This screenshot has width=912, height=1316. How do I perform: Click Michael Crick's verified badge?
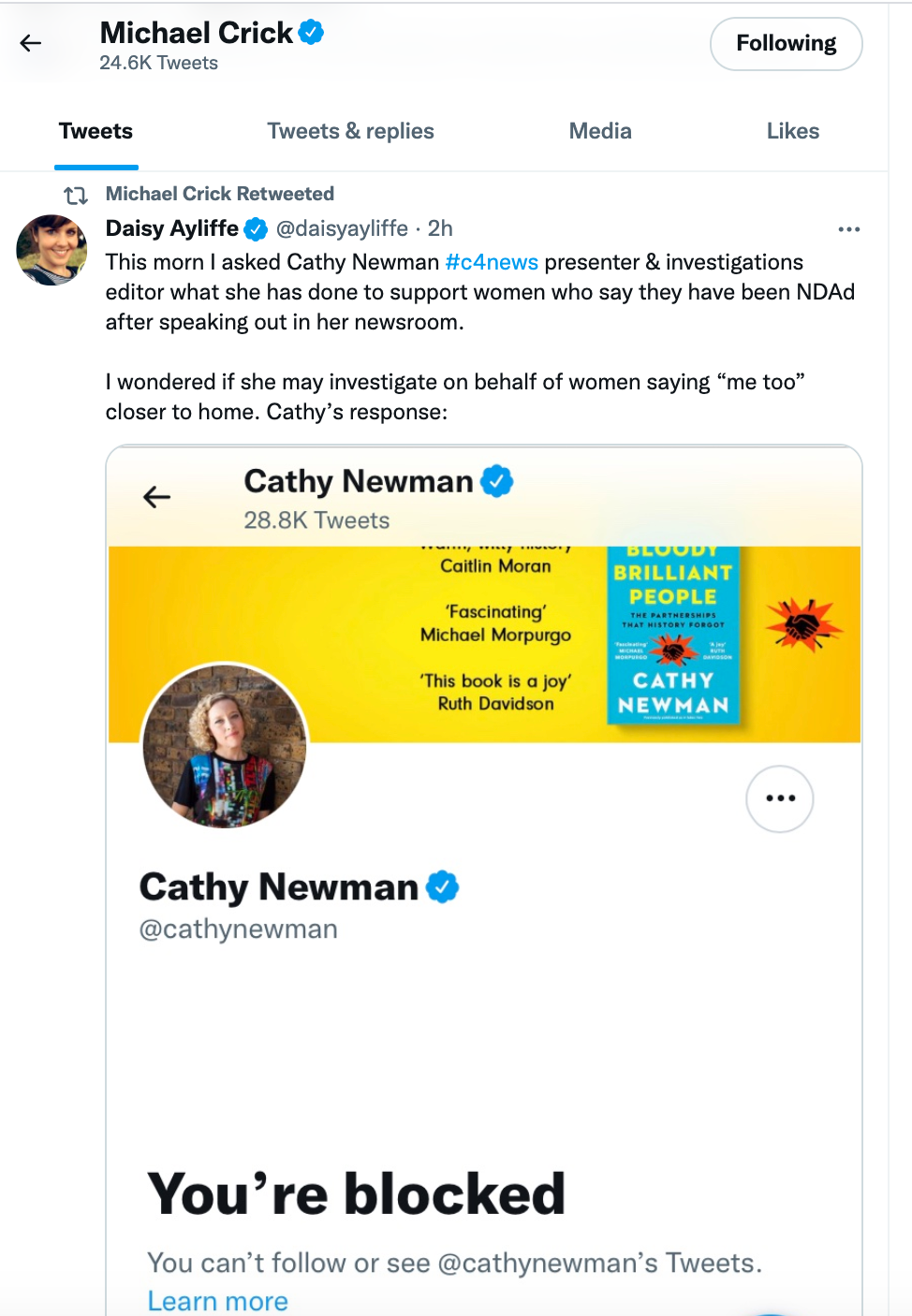tap(311, 33)
